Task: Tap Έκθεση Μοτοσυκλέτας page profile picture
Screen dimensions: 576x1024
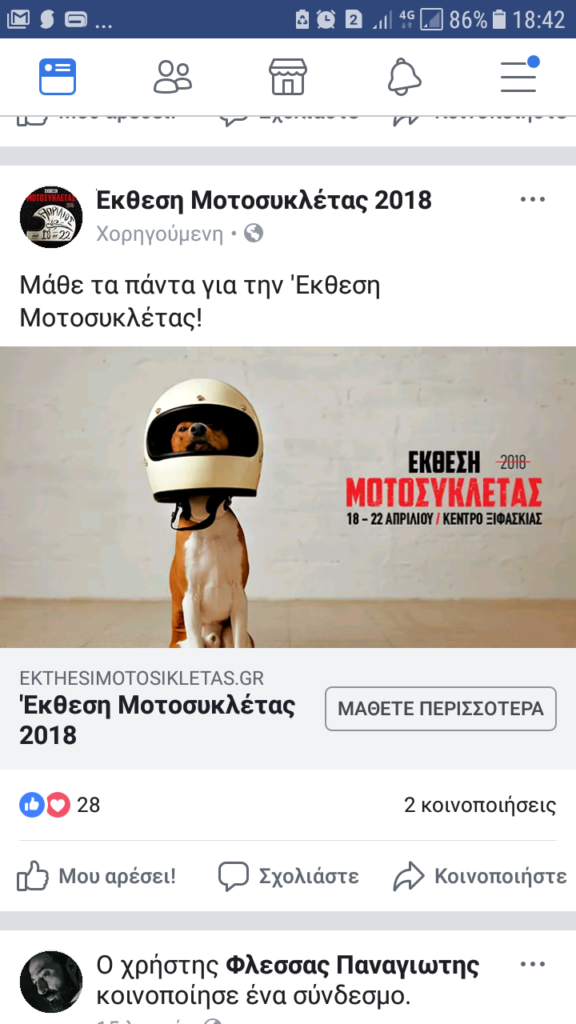Action: (x=51, y=216)
